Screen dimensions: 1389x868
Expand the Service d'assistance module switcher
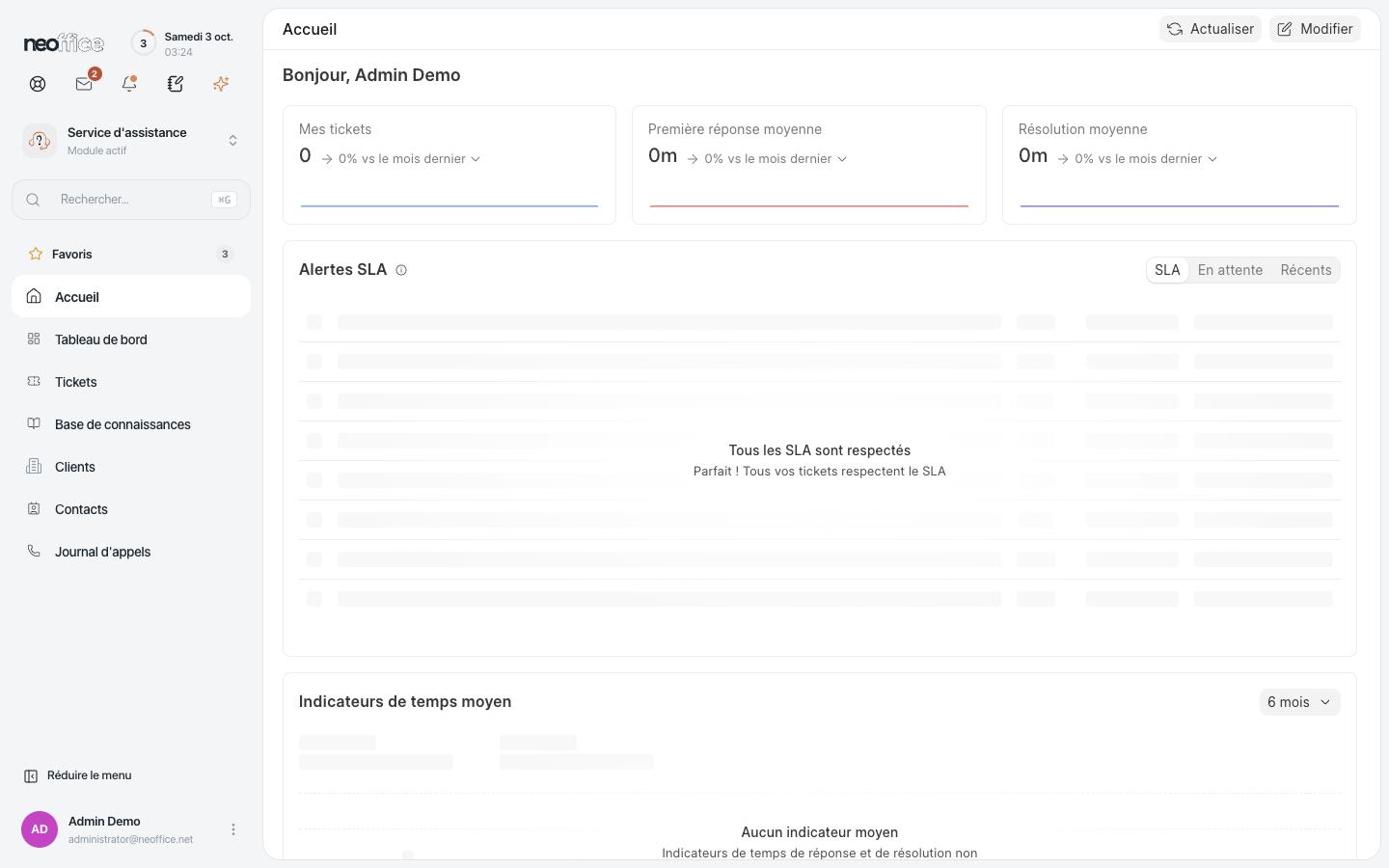(232, 141)
